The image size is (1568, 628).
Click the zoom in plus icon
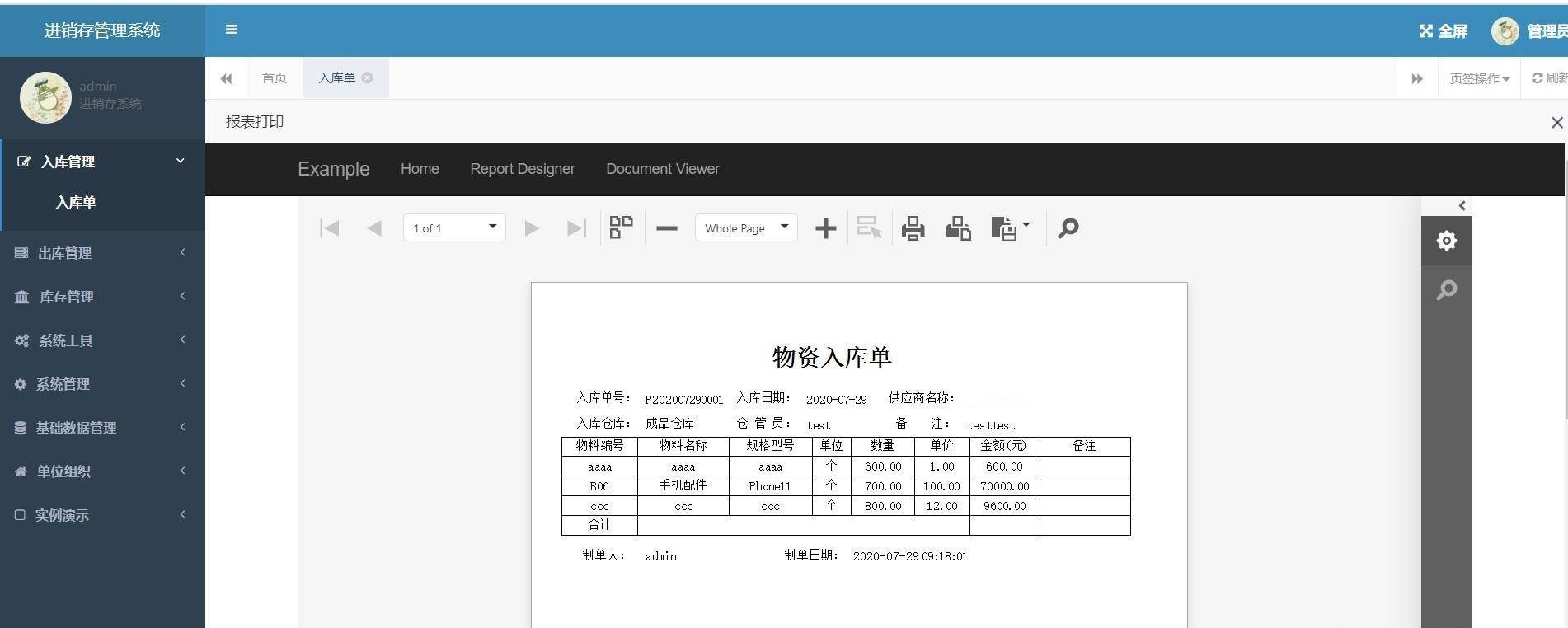(x=825, y=228)
